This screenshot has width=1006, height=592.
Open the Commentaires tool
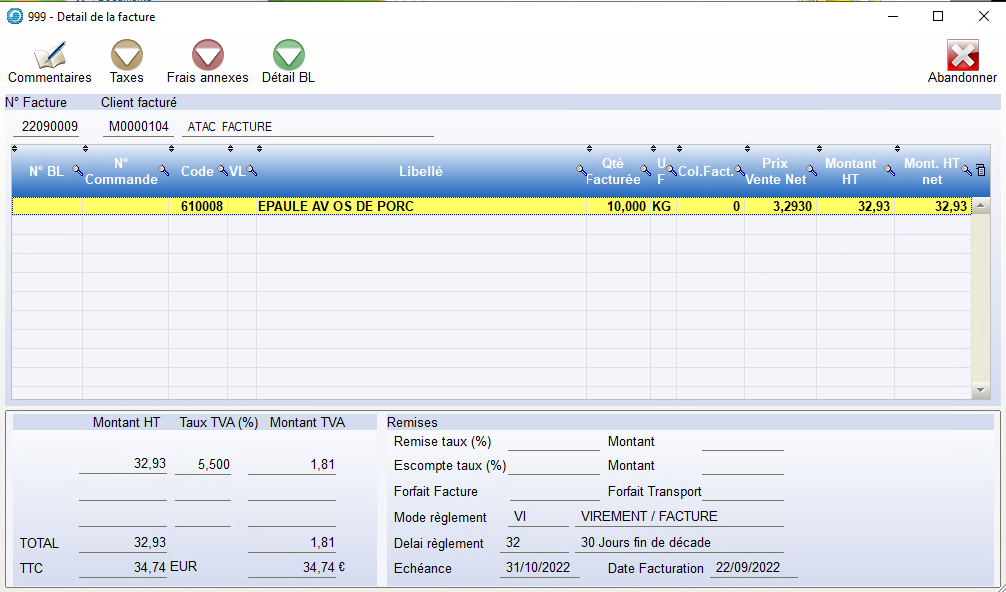coord(49,62)
